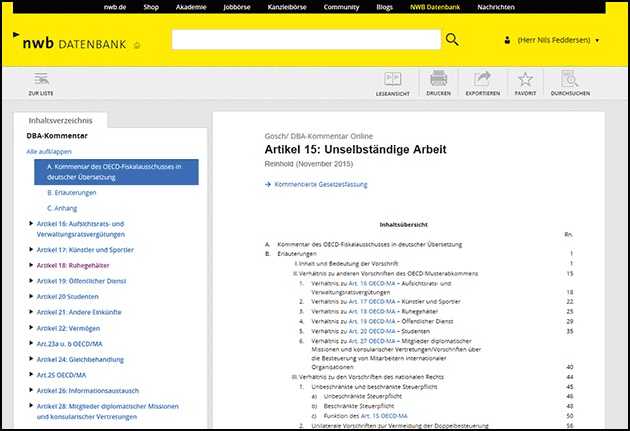Open the Leseansicht reading view
Viewport: 630px width, 431px height.
pyautogui.click(x=393, y=81)
